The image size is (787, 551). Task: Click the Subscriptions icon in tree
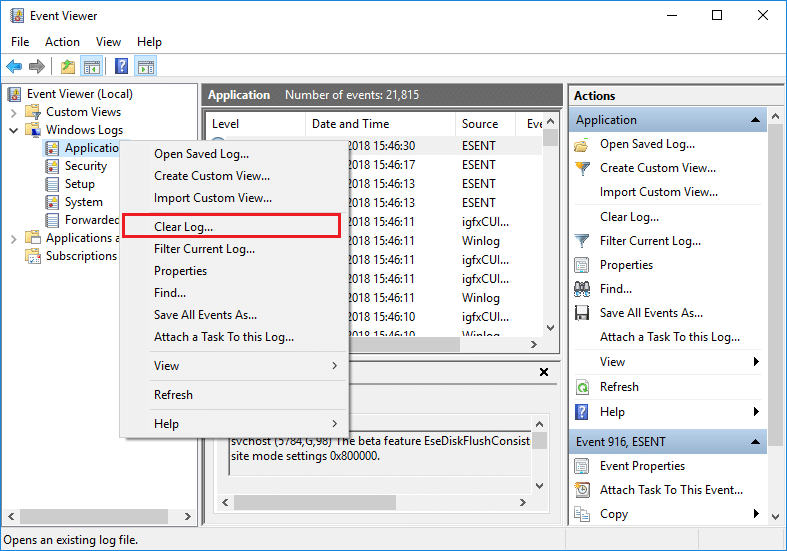click(33, 256)
